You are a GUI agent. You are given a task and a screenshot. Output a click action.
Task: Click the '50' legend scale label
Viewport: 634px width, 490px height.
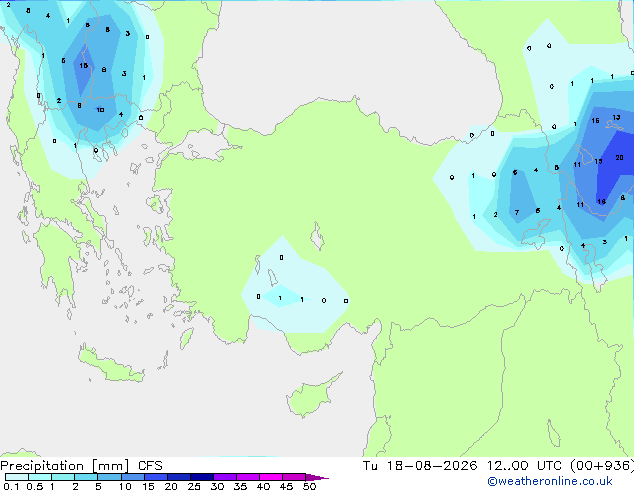point(309,486)
